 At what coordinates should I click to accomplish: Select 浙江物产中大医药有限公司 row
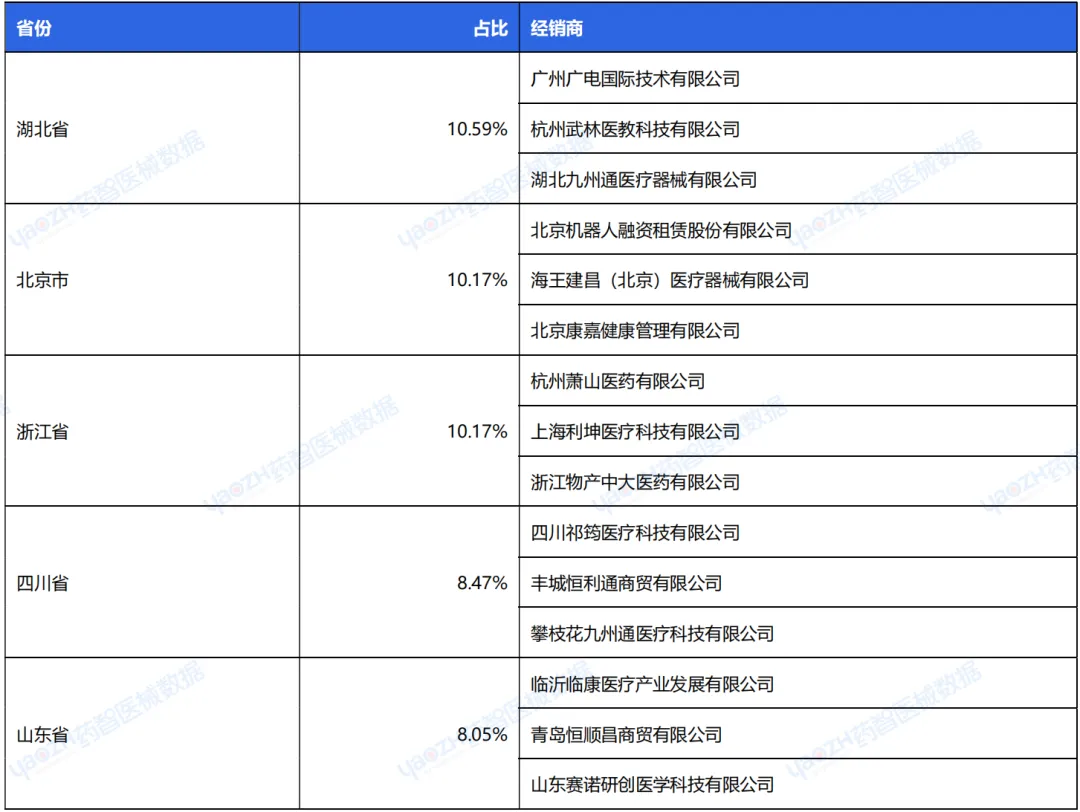(x=798, y=481)
